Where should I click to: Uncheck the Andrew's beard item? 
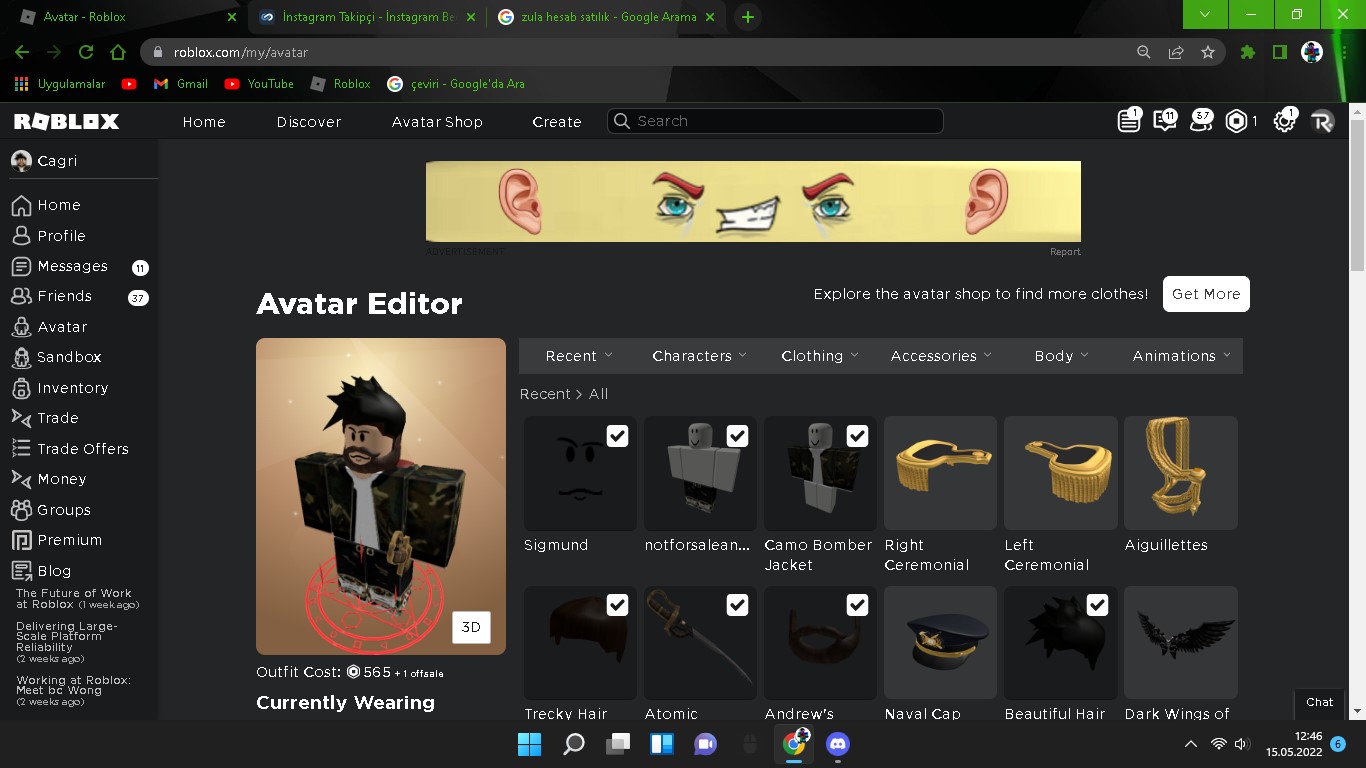coord(858,605)
